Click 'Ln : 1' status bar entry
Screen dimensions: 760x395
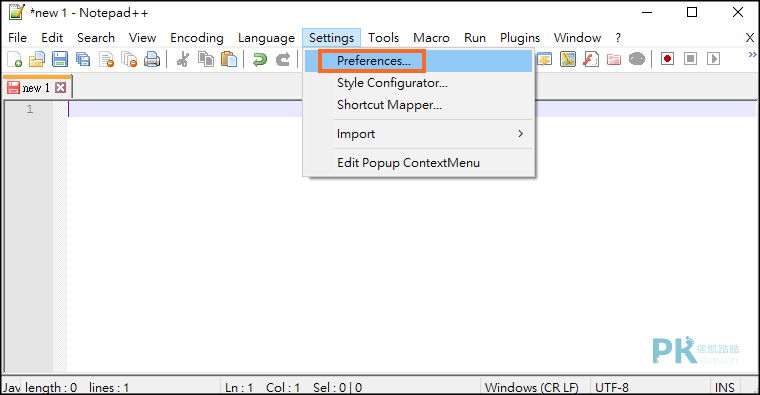coord(239,388)
